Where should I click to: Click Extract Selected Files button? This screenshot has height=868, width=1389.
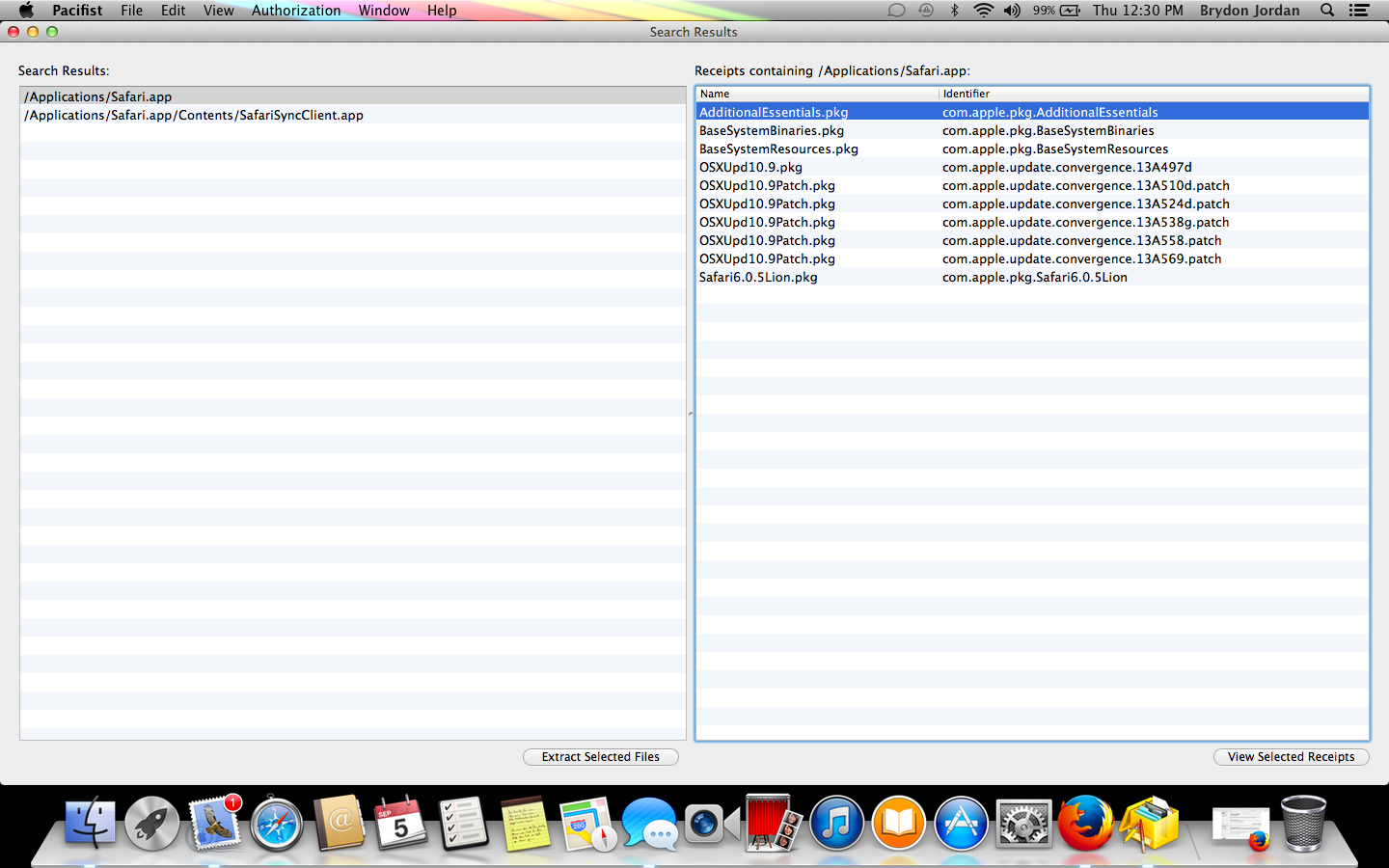601,757
